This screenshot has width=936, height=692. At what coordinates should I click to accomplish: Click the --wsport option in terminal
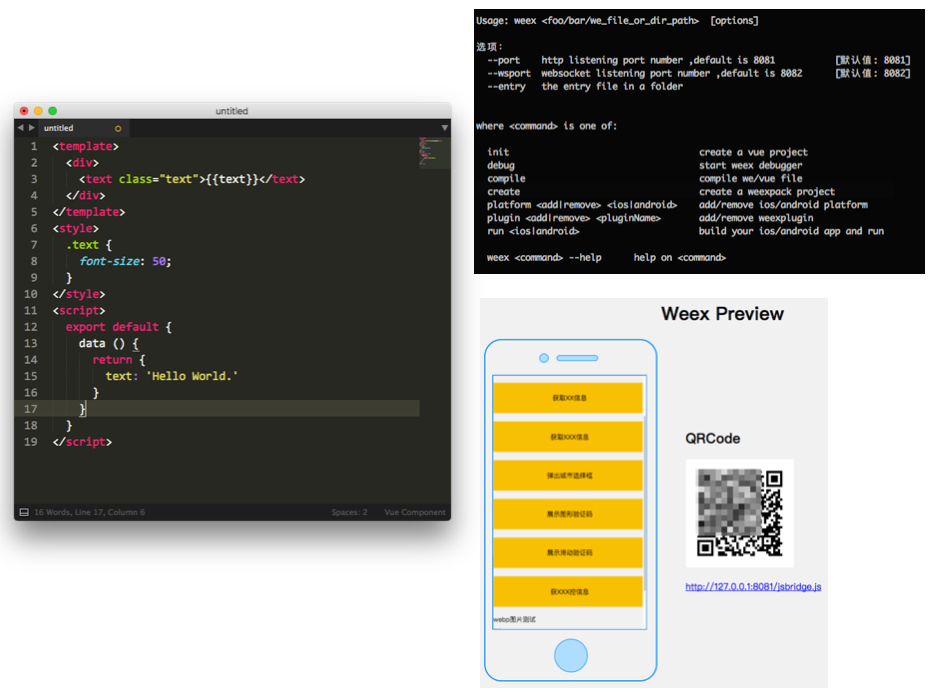[x=509, y=73]
